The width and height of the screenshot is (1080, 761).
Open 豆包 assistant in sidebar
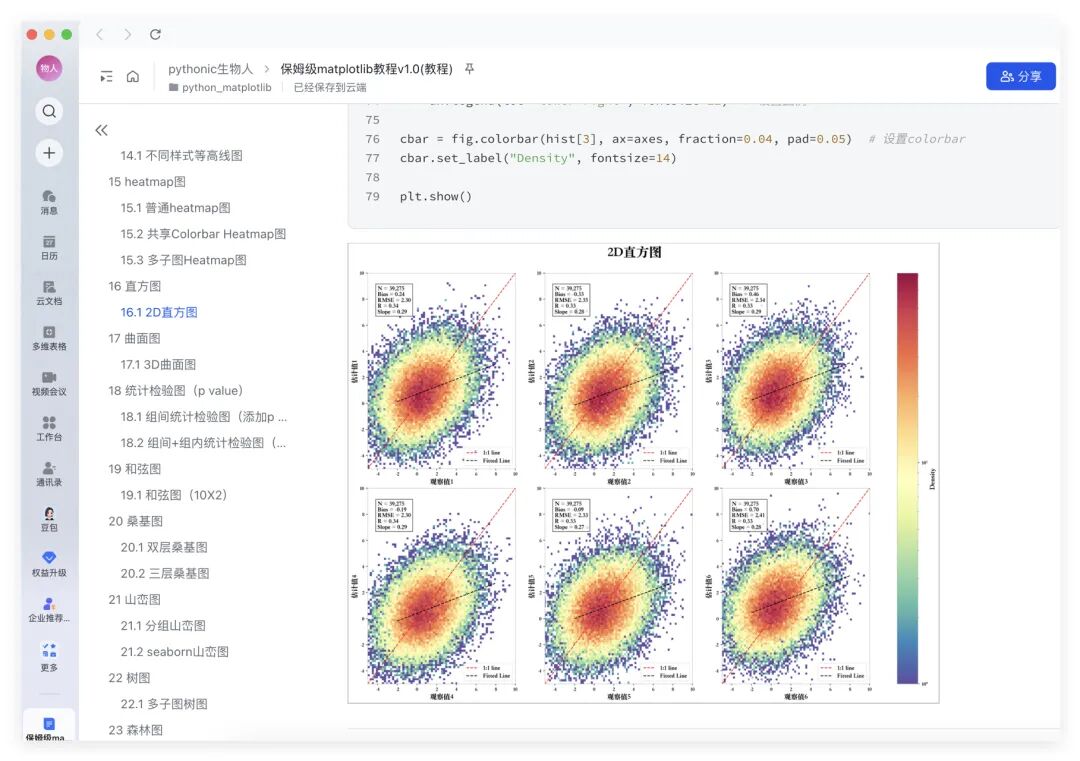tap(49, 519)
